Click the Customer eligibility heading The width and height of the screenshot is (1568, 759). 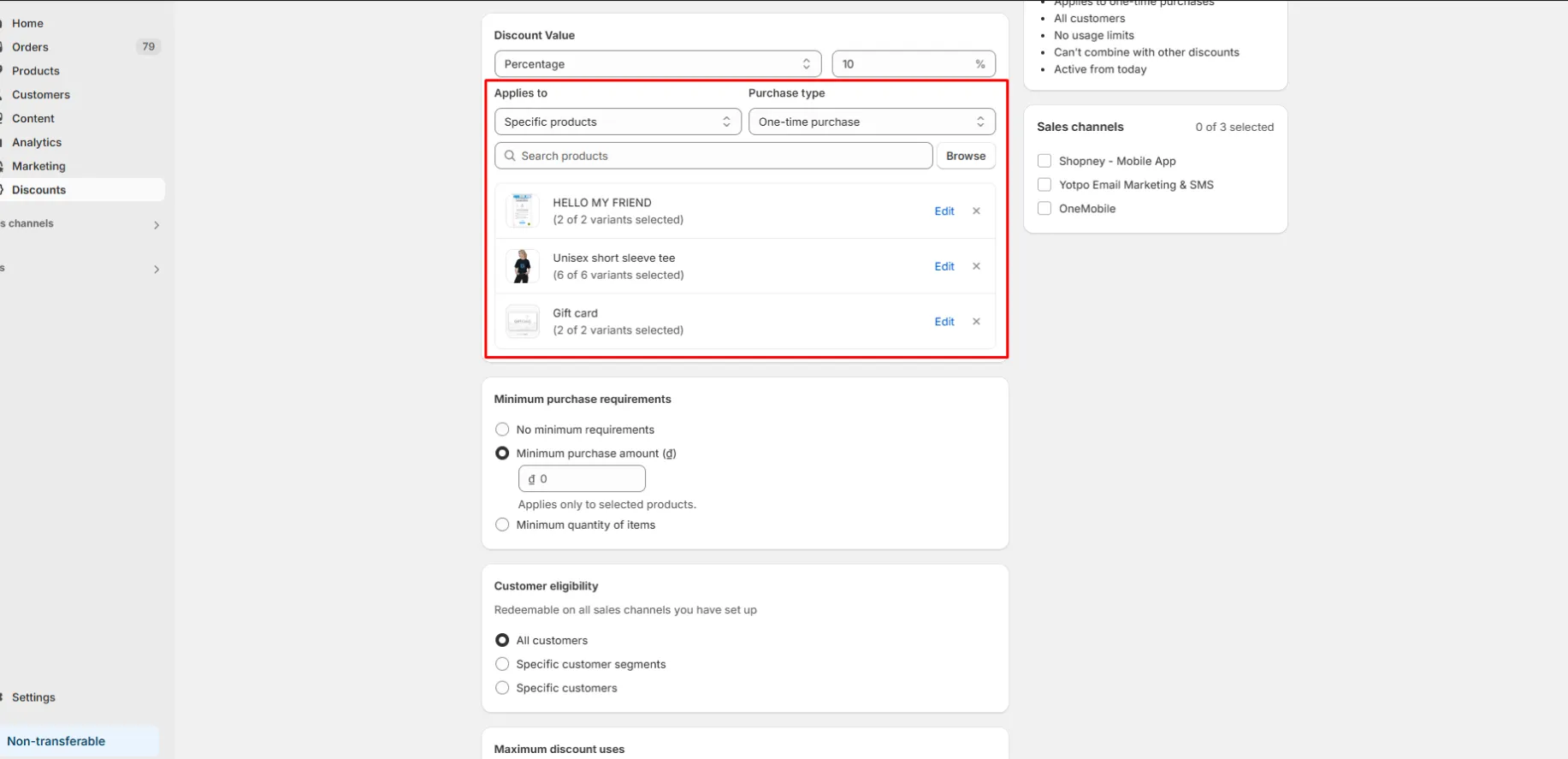coord(546,586)
